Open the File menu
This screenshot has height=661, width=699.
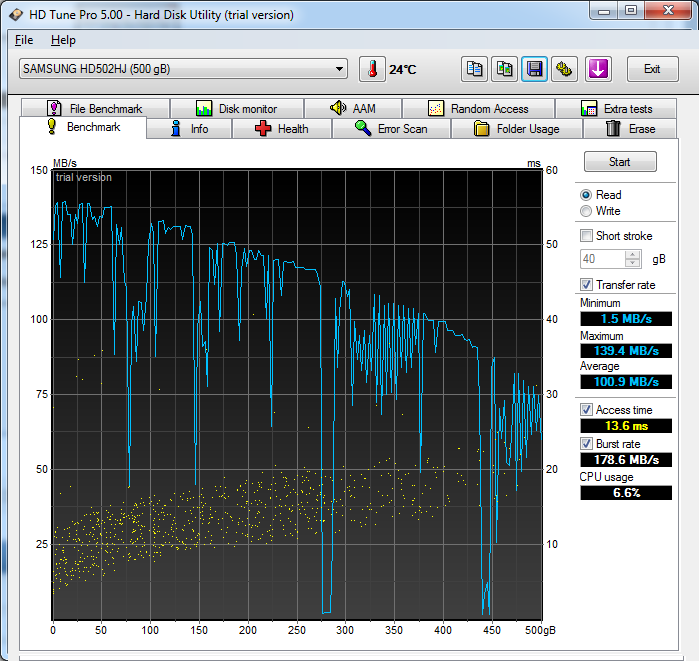24,40
